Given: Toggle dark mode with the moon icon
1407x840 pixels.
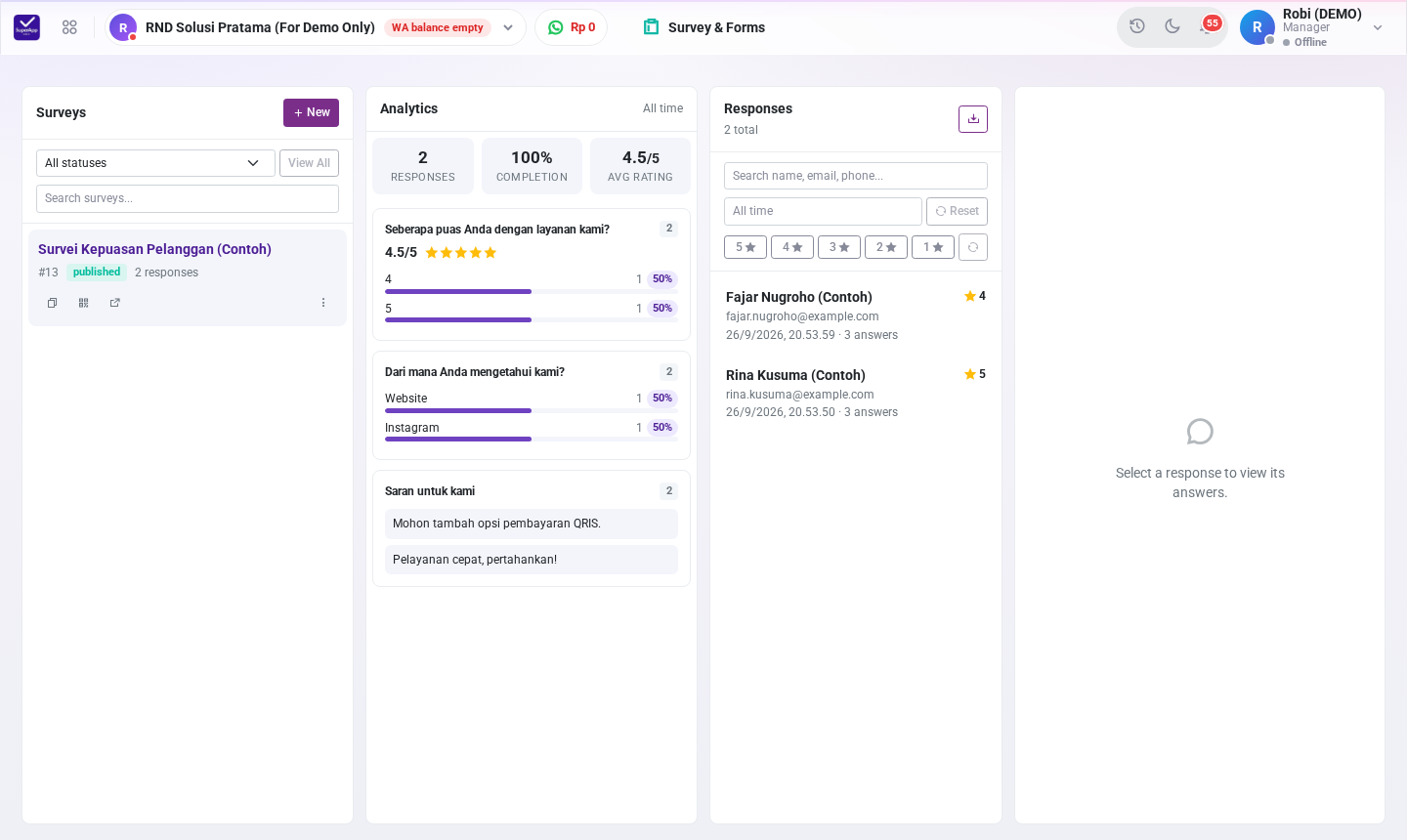Looking at the screenshot, I should click(x=1172, y=26).
